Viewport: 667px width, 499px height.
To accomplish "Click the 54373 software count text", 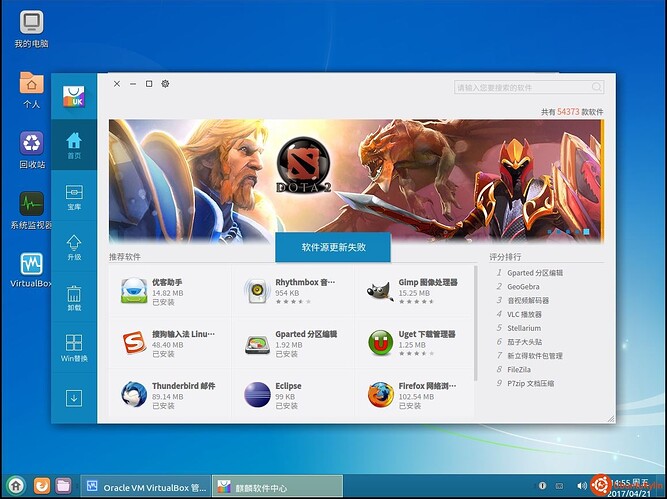I will [x=568, y=111].
